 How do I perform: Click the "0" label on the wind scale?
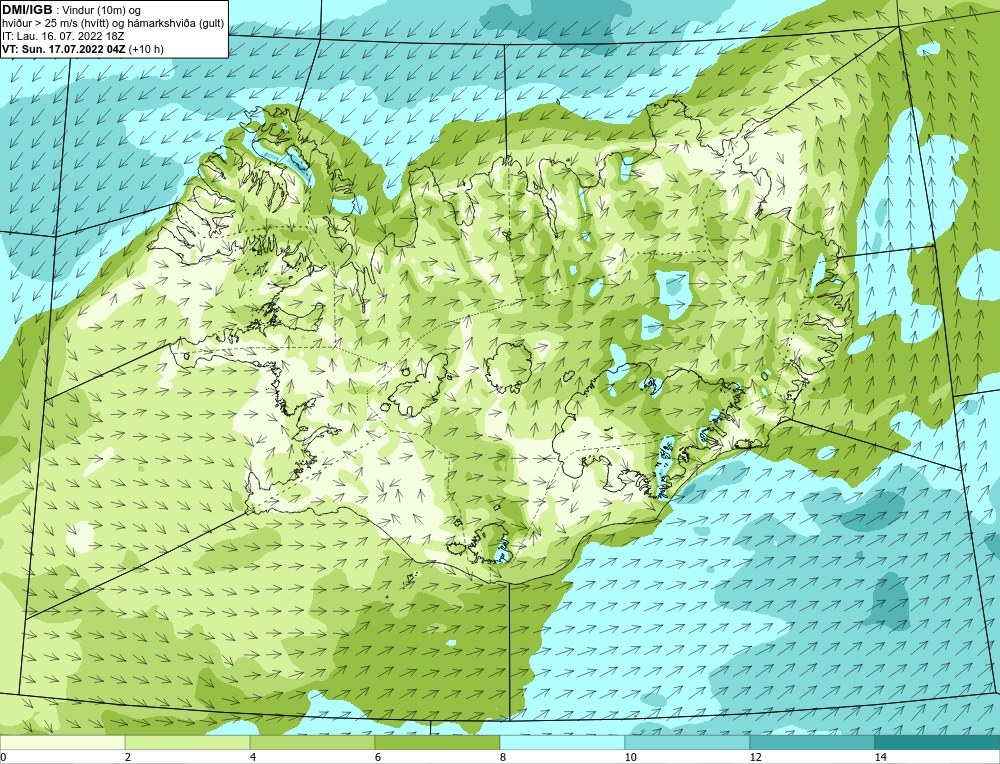[x=3, y=757]
